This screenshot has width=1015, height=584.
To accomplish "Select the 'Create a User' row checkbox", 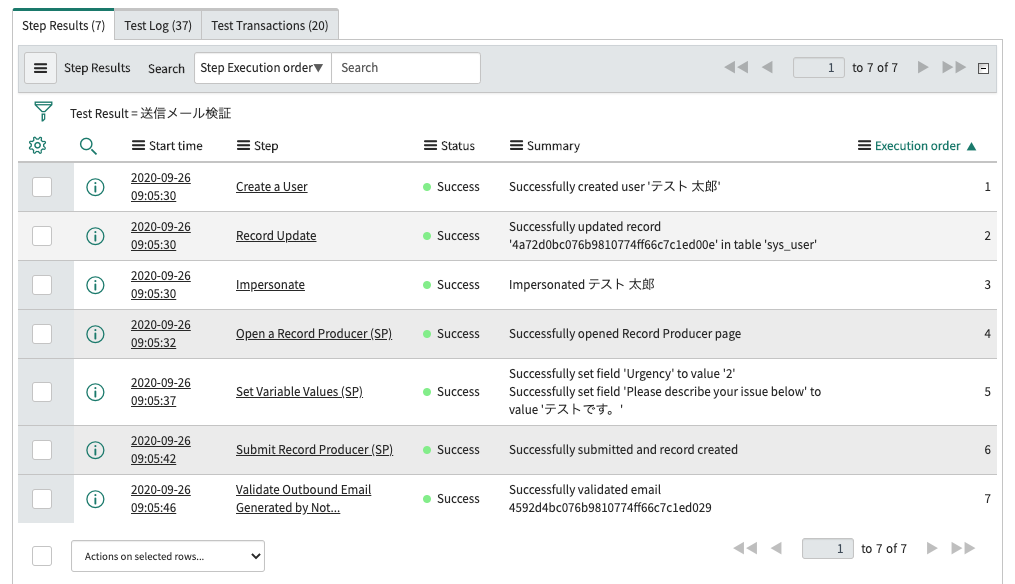I will [42, 187].
